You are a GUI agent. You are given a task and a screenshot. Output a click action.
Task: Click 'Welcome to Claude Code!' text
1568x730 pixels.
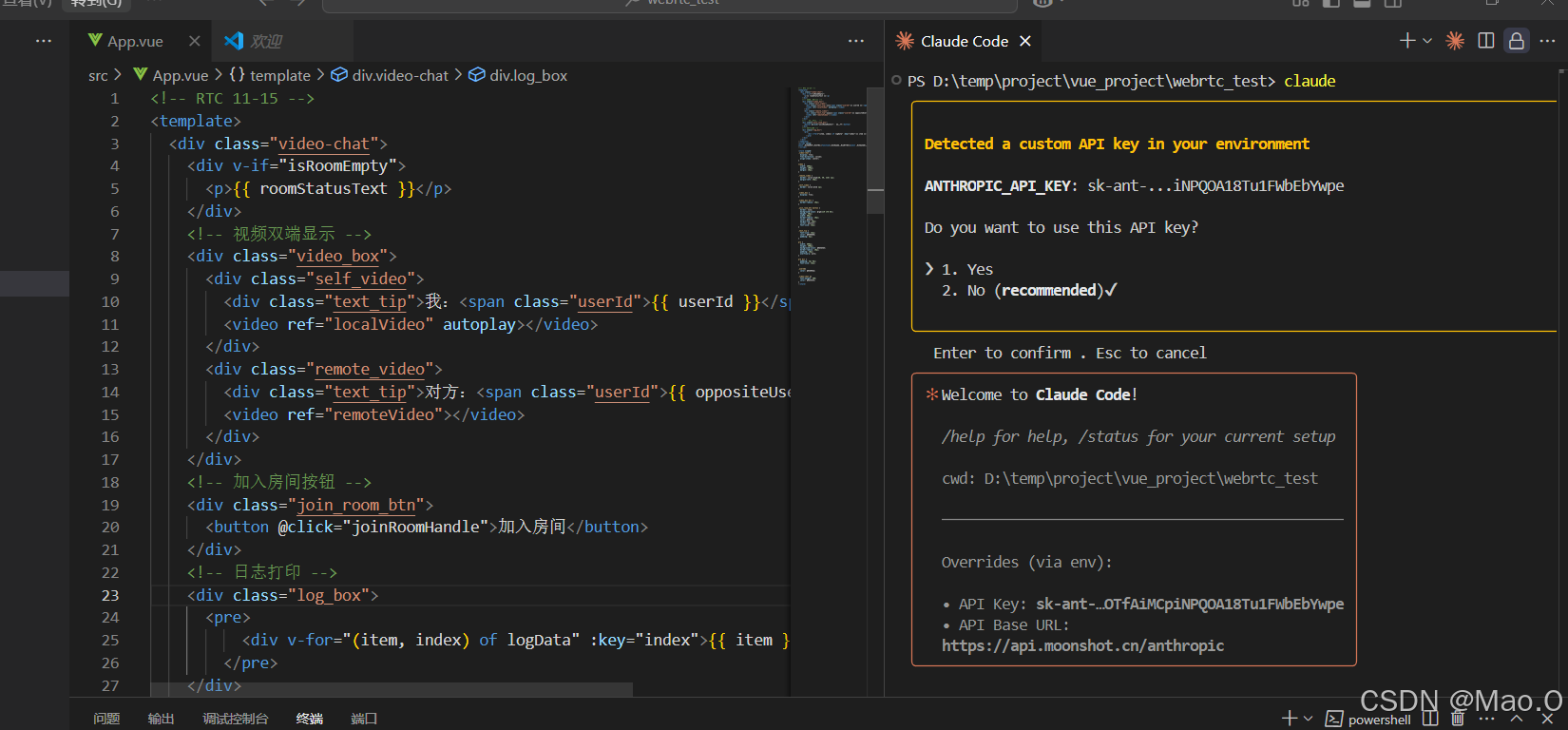click(x=1039, y=394)
